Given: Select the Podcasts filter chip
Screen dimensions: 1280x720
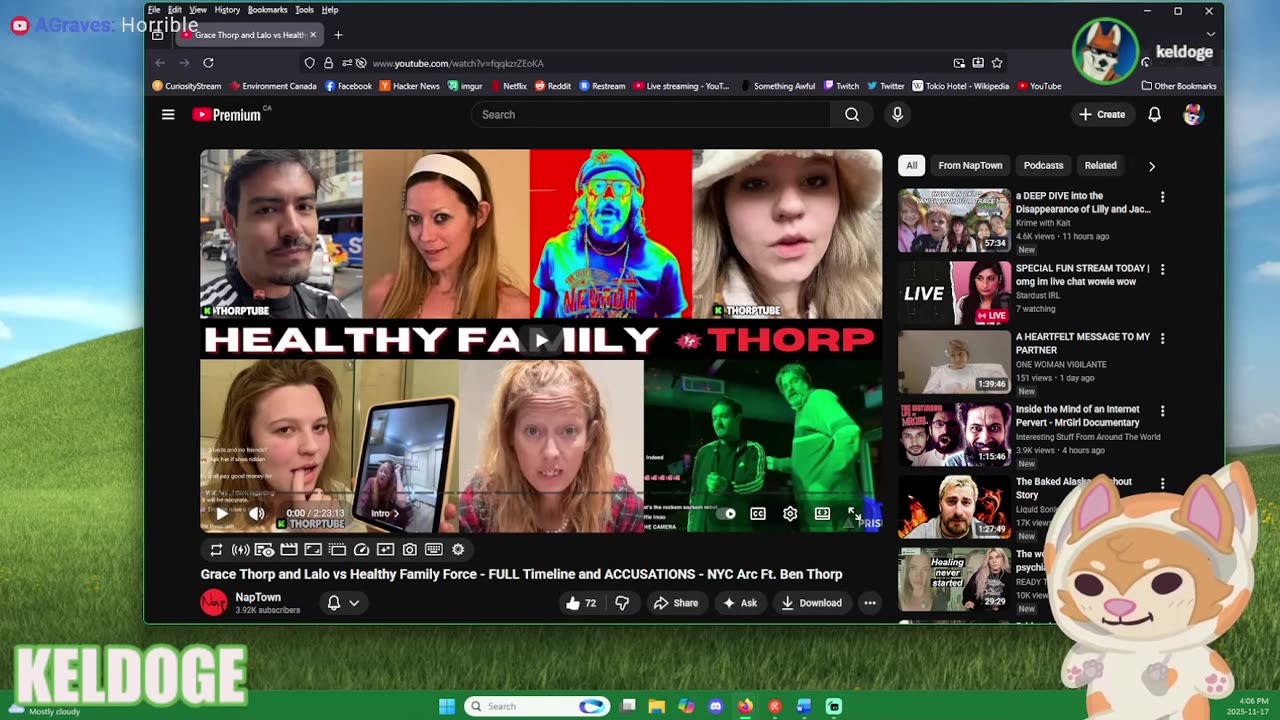Looking at the screenshot, I should pos(1043,165).
